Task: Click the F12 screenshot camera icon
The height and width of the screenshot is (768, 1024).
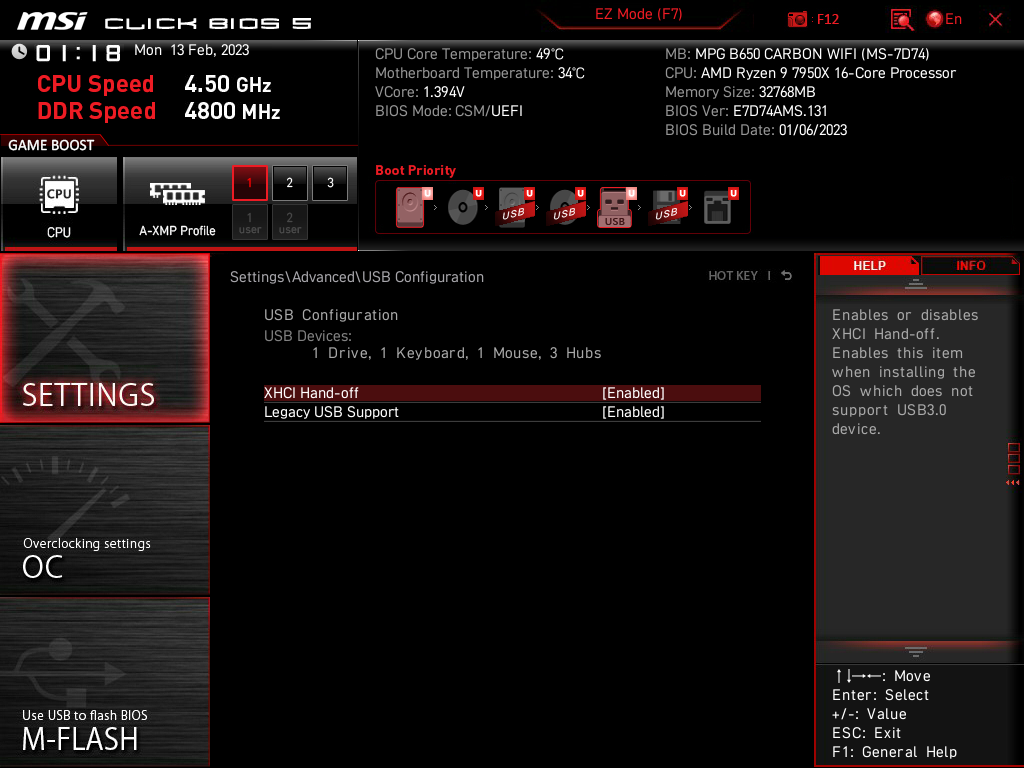Action: (797, 20)
